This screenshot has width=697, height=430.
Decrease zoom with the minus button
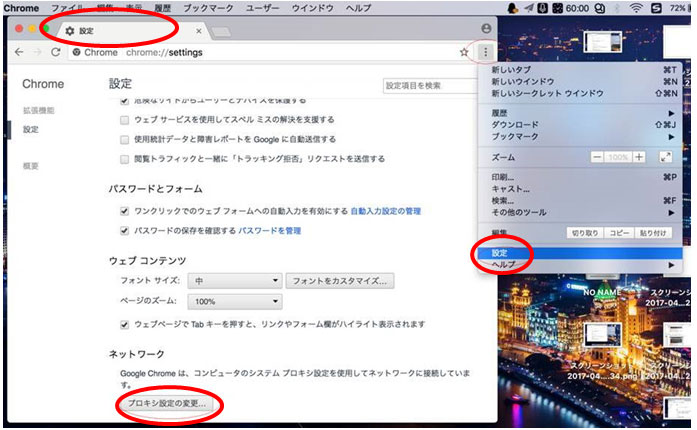[597, 157]
